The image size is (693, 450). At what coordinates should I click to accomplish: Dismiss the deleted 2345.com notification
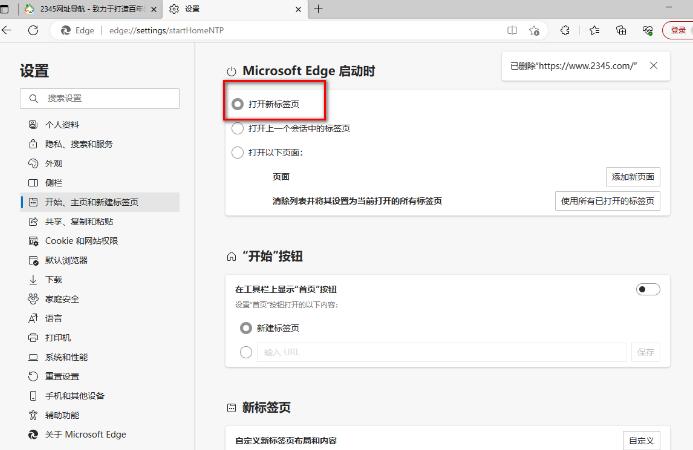pyautogui.click(x=653, y=66)
